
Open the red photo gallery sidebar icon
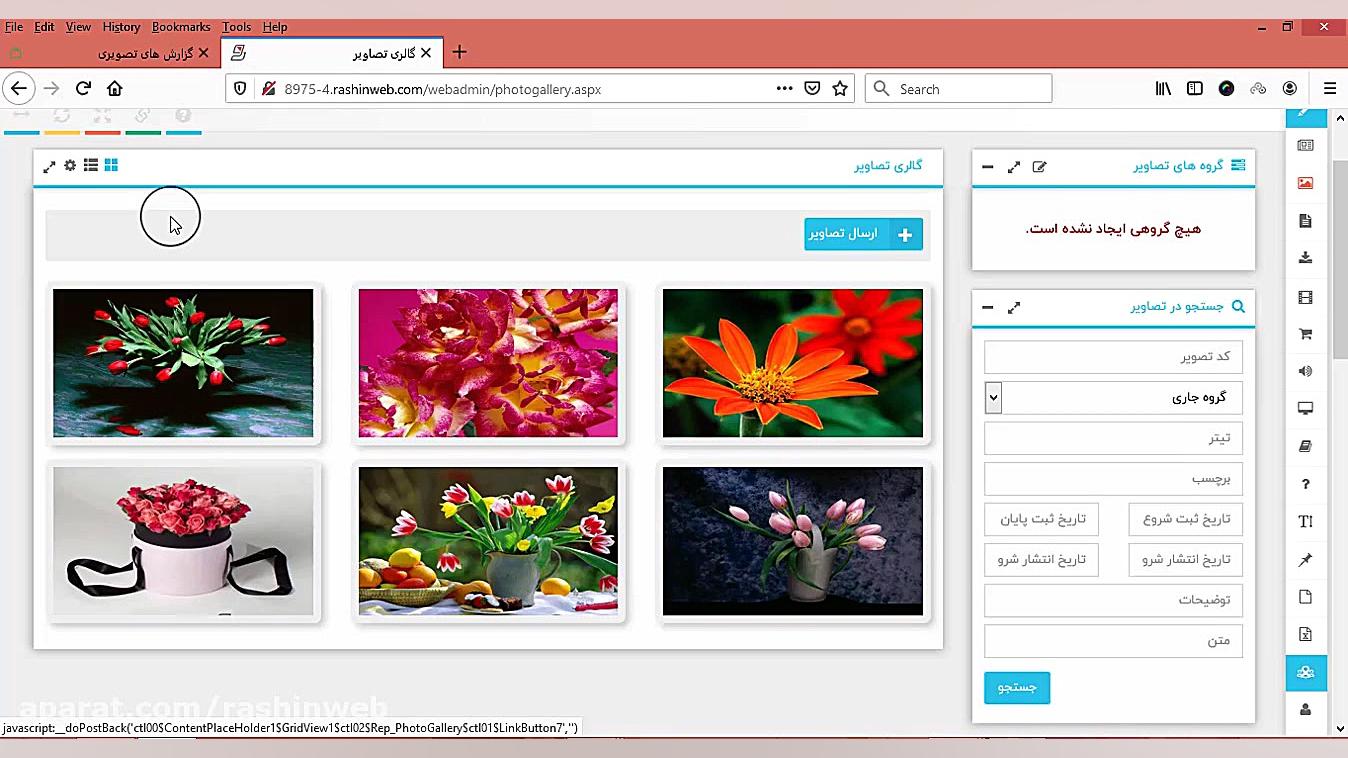pos(1305,183)
